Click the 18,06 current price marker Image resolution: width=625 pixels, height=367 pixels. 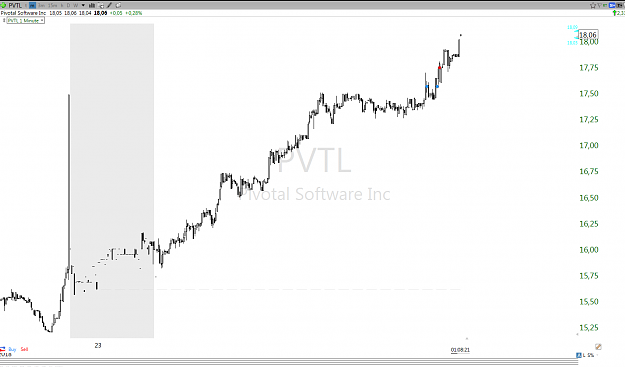(x=588, y=35)
